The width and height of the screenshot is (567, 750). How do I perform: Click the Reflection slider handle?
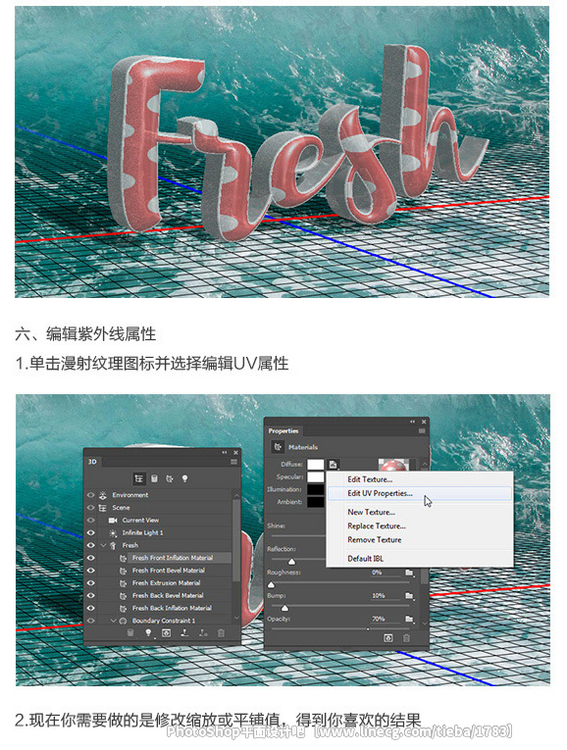click(291, 562)
